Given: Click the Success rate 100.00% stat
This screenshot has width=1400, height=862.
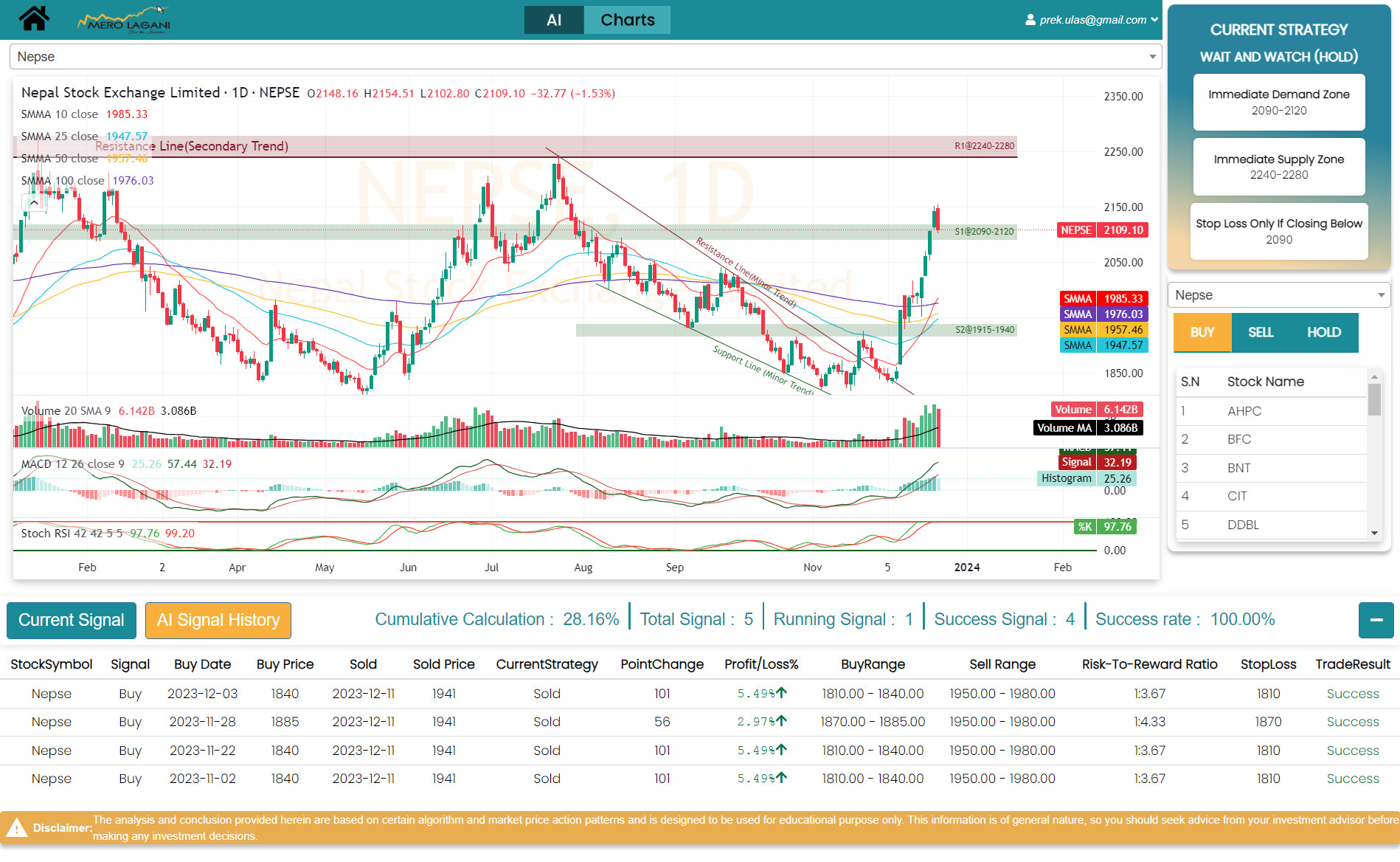Looking at the screenshot, I should (1185, 619).
